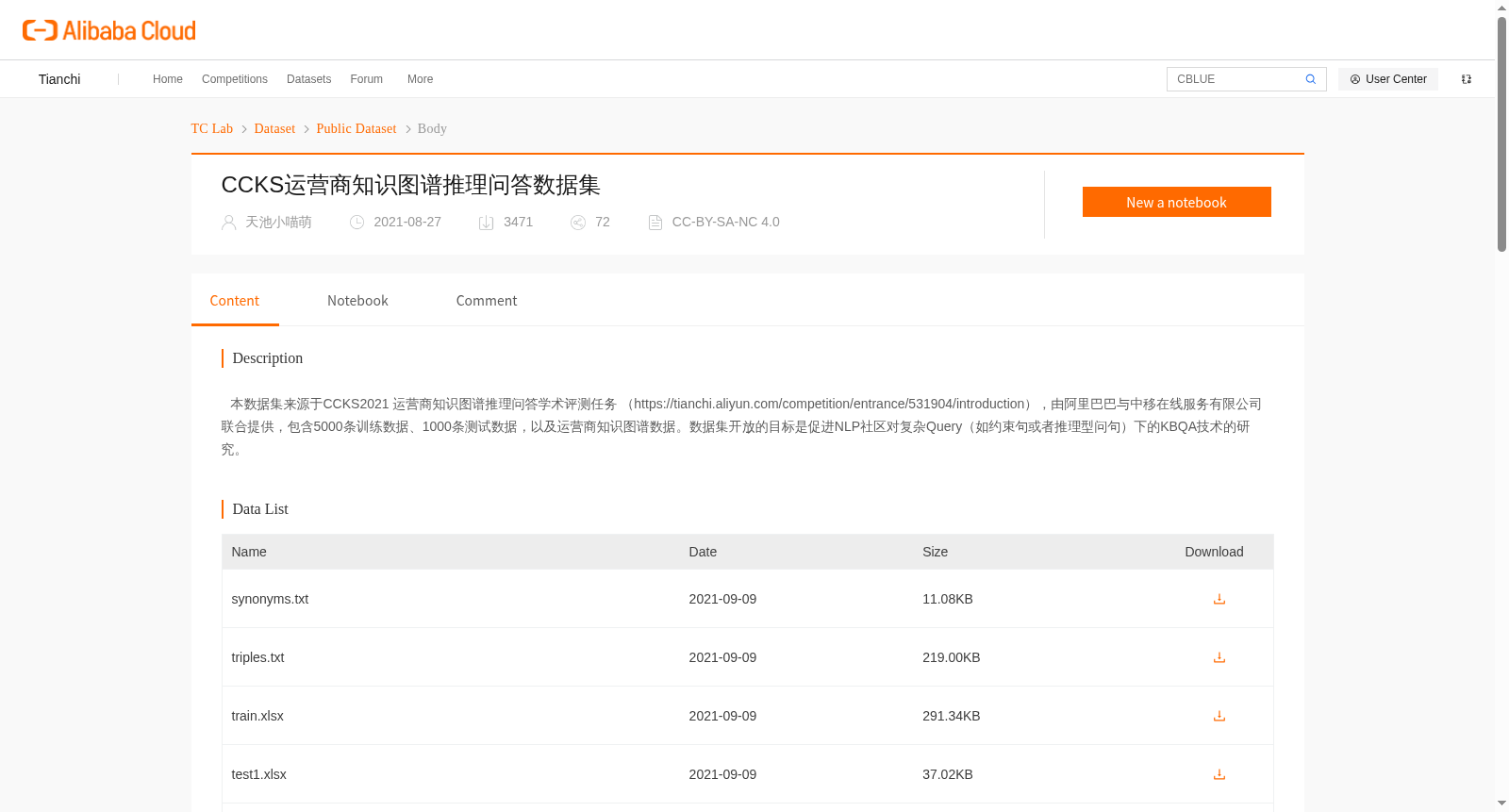This screenshot has height=812, width=1509.
Task: Go to Public Dataset breadcrumb link
Action: pyautogui.click(x=357, y=128)
